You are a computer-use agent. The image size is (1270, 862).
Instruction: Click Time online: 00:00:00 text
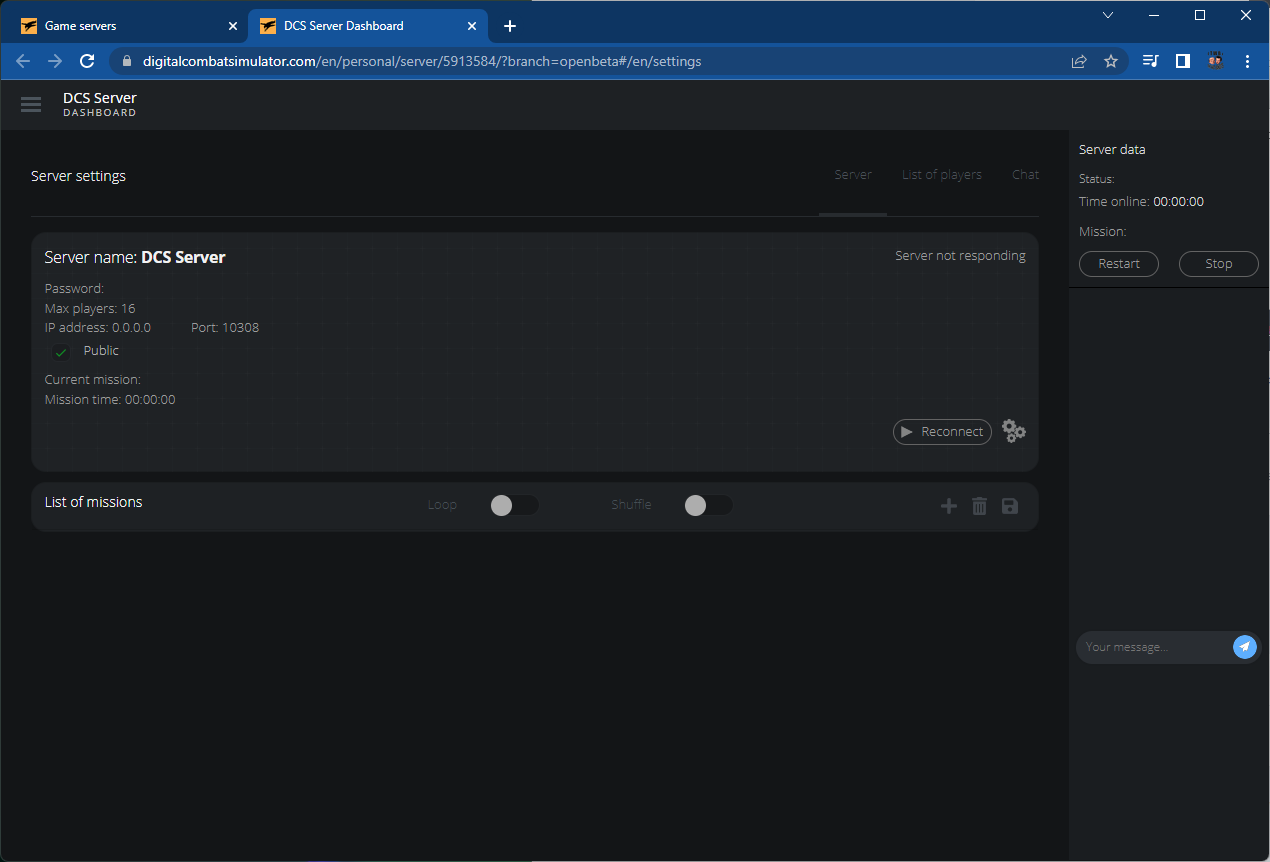click(1141, 201)
